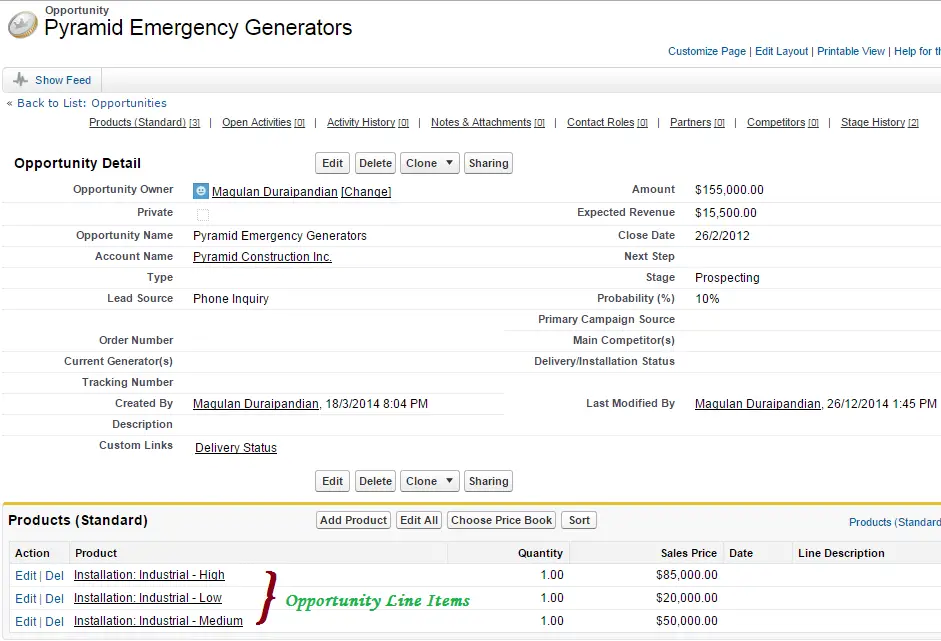Click the Line Description column header
Viewport: 941px width, 641px height.
coord(841,553)
